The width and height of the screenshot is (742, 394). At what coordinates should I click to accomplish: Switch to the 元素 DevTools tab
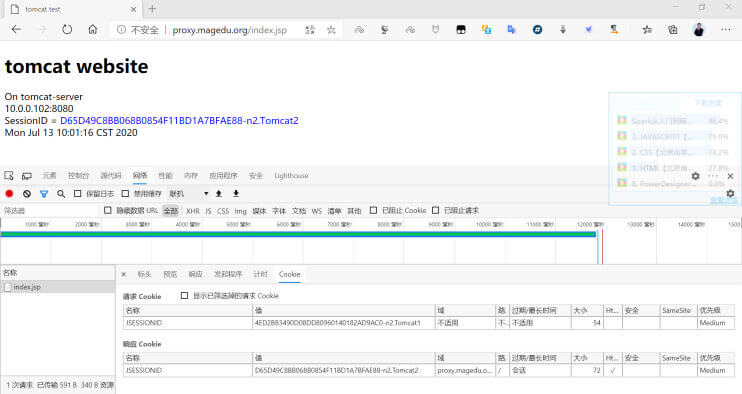click(x=49, y=175)
